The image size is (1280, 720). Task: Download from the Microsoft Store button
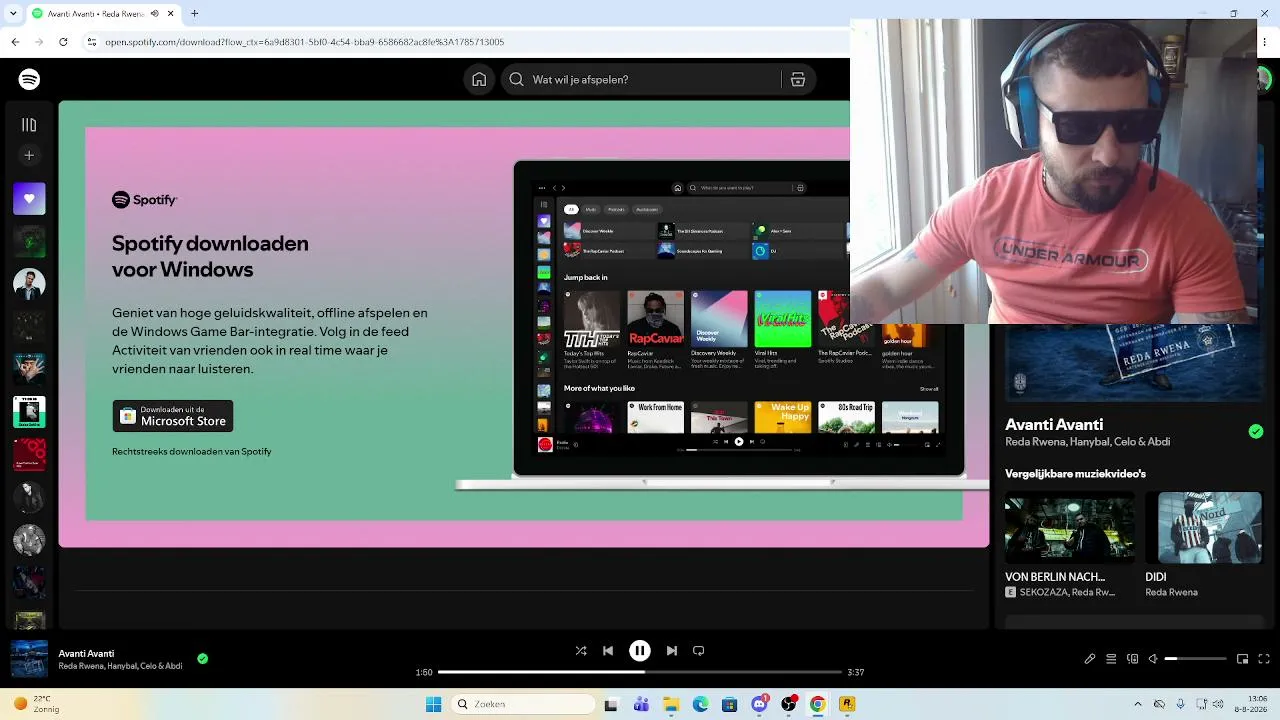(x=173, y=416)
